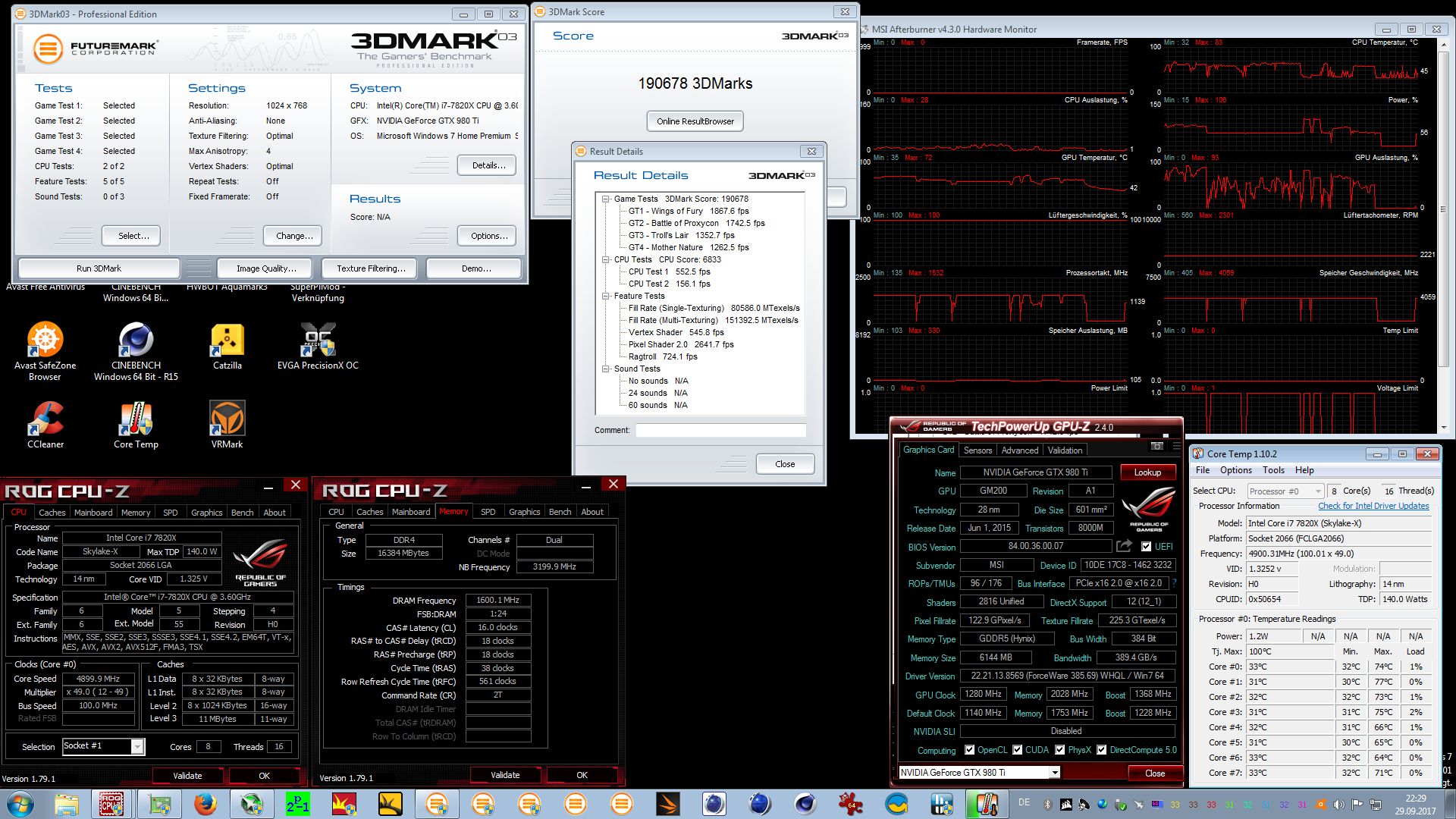Click the GPU-Z screenshot camera icon

[x=1156, y=447]
